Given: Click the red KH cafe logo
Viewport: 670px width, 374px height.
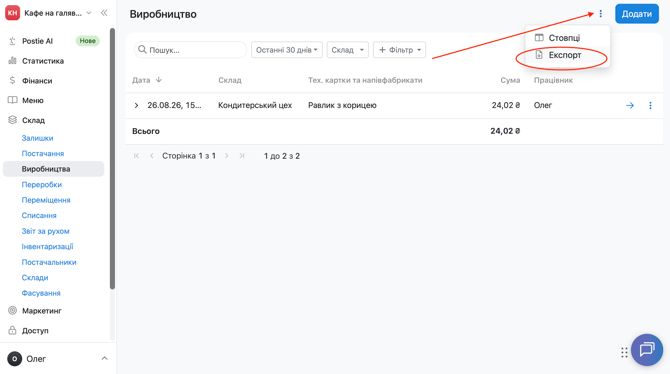Looking at the screenshot, I should click(x=12, y=13).
